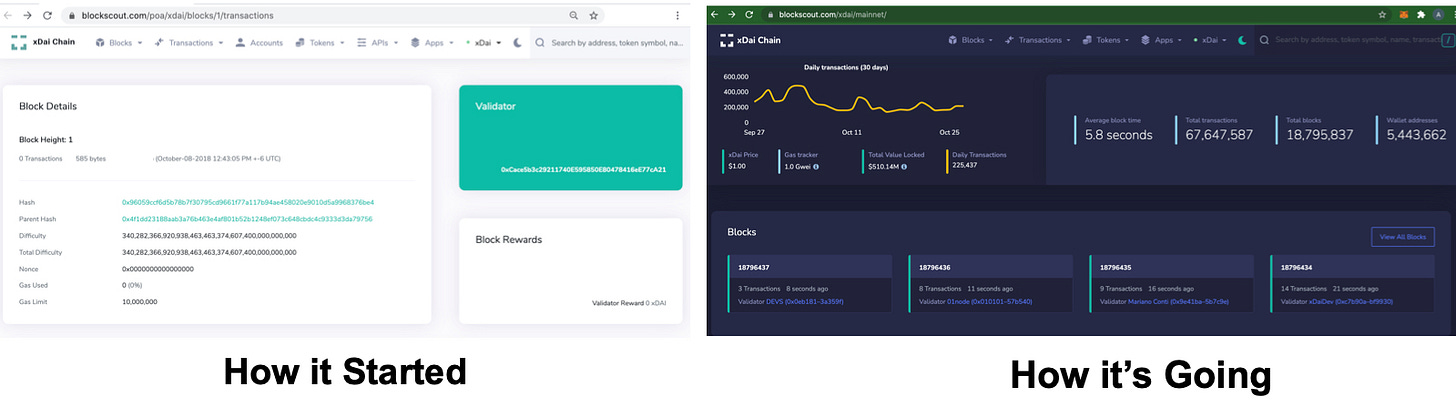Click the xDai Chain logo in light window

tap(44, 43)
